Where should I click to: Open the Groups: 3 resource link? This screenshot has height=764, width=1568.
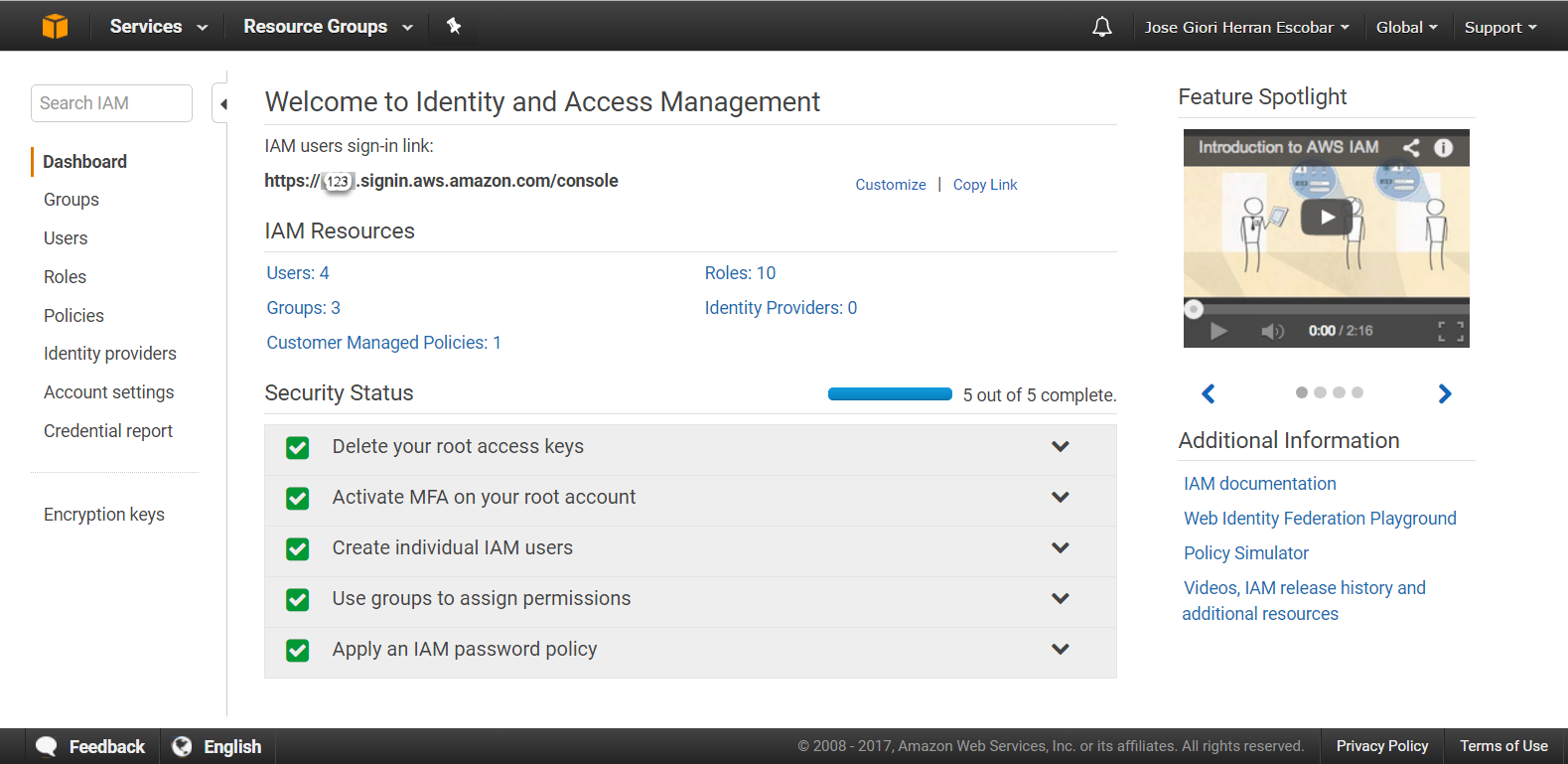304,308
